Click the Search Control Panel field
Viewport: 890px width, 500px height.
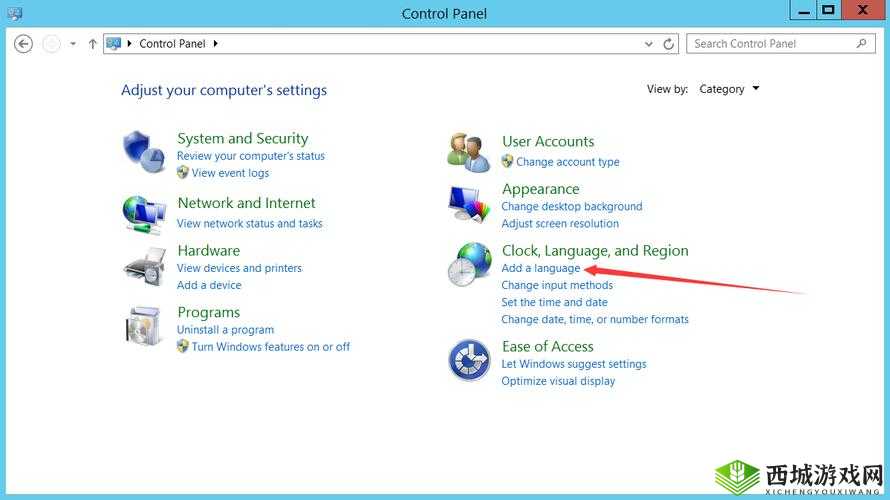pyautogui.click(x=770, y=44)
